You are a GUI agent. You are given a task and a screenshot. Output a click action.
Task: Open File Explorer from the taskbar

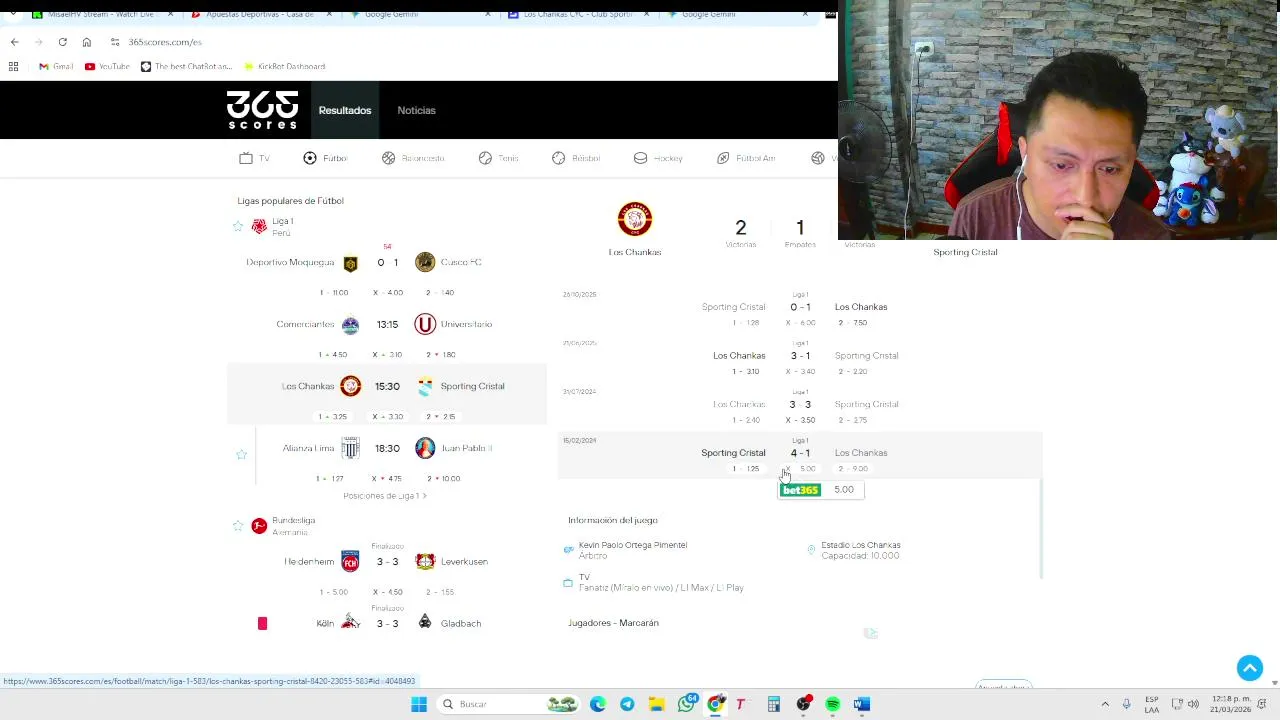point(656,704)
